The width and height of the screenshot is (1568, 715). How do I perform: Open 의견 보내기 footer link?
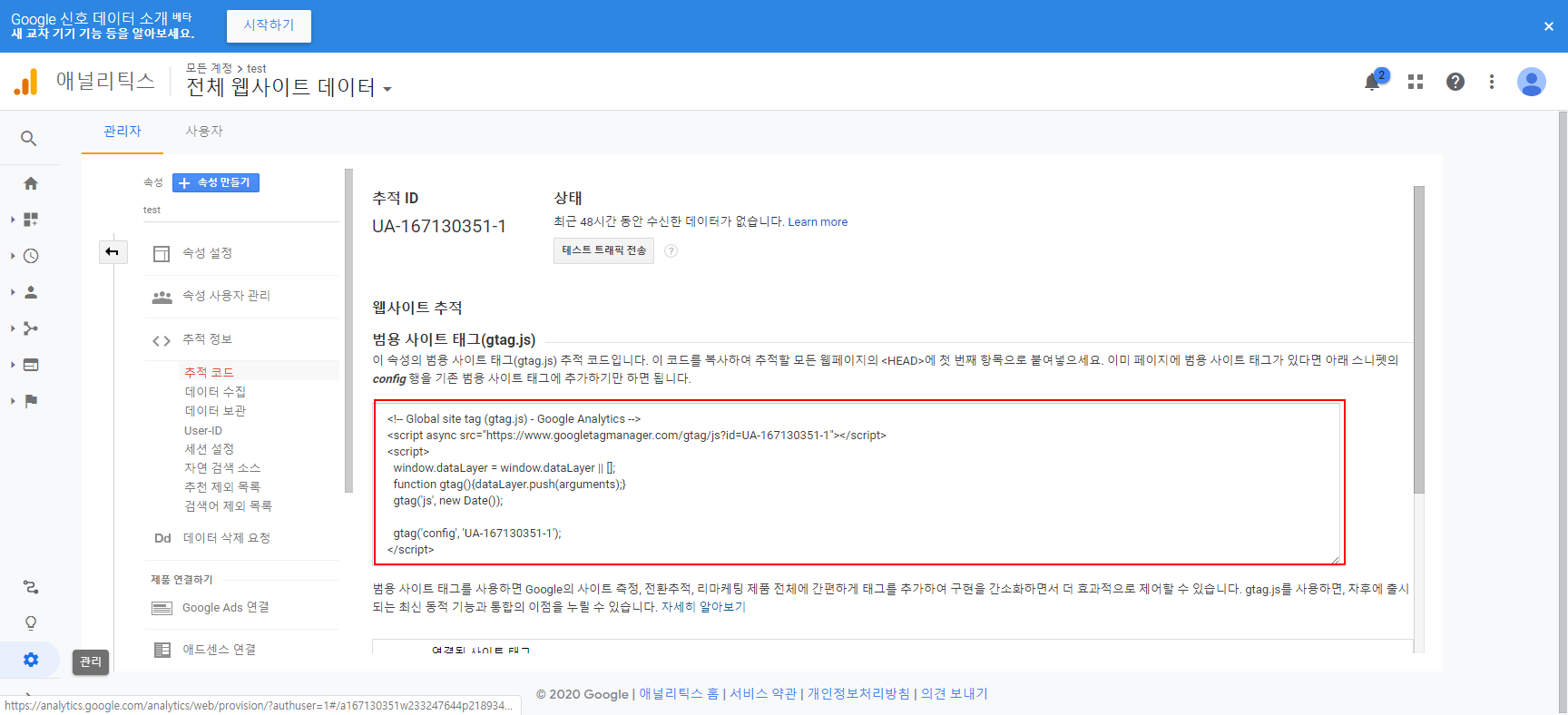click(955, 694)
